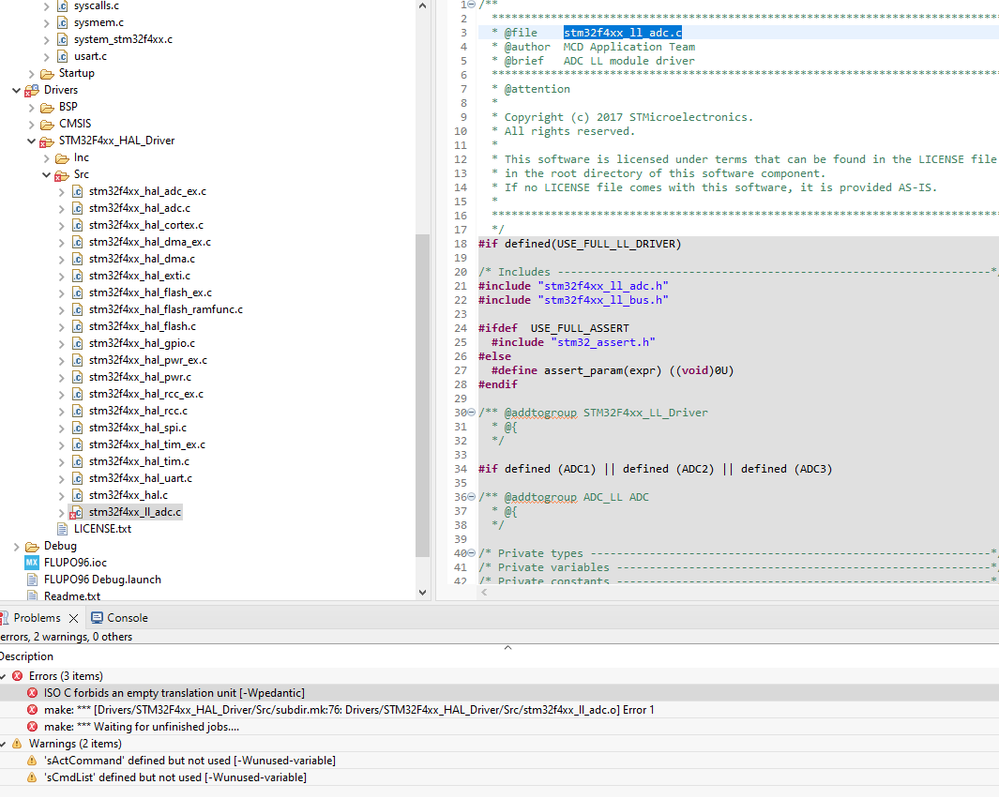Click the Src folder icon
This screenshot has width=999, height=797.
62,175
